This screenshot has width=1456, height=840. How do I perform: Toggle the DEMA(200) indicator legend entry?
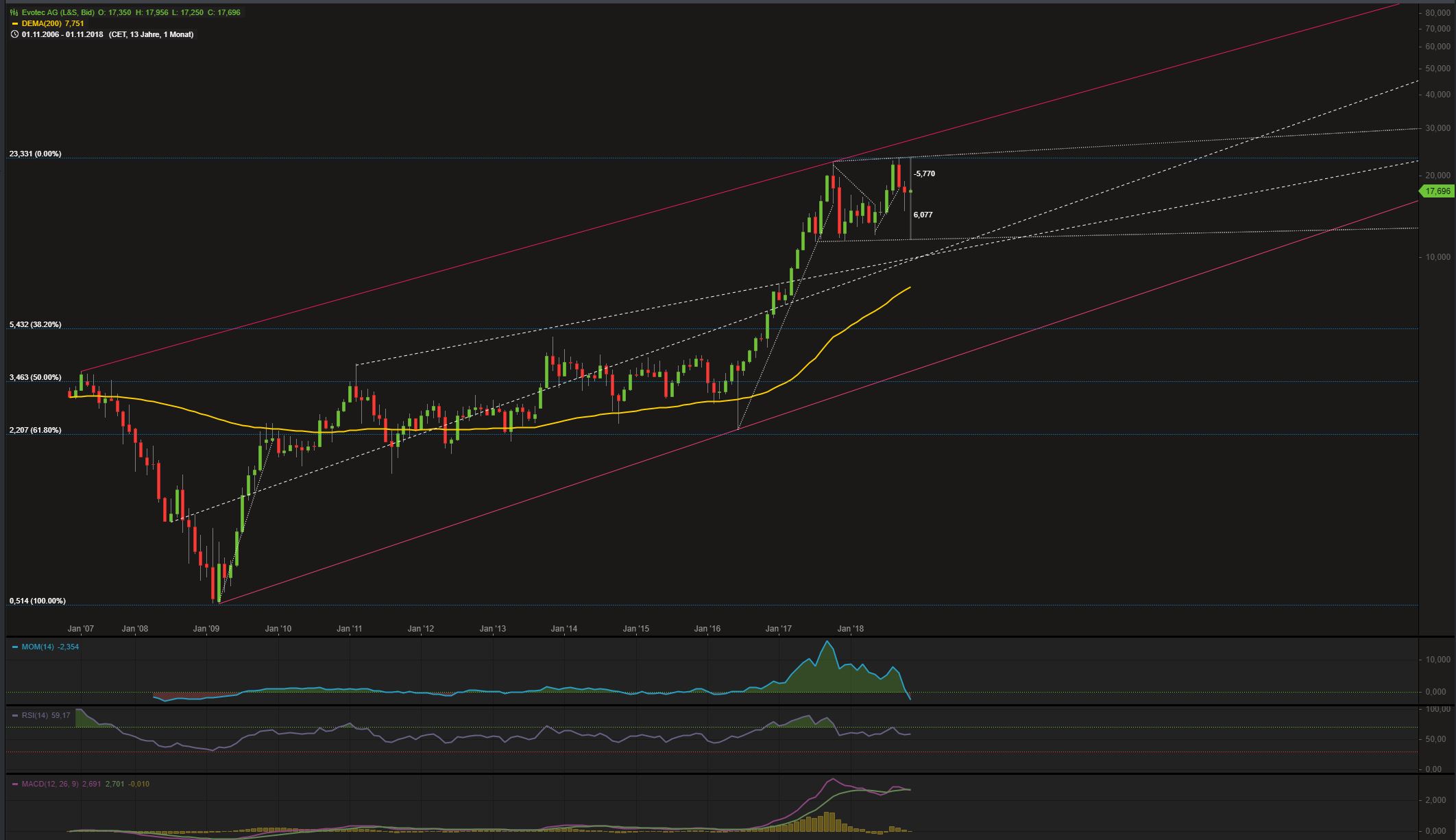point(45,23)
